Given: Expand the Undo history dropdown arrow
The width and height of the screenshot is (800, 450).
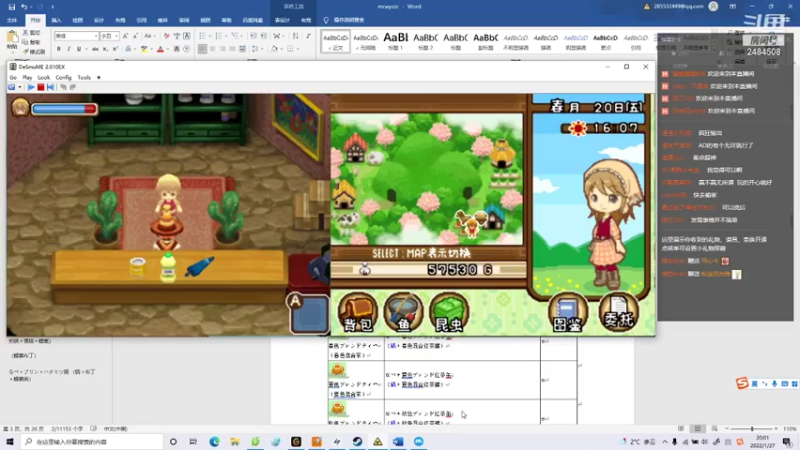Looking at the screenshot, I should click(x=31, y=7).
